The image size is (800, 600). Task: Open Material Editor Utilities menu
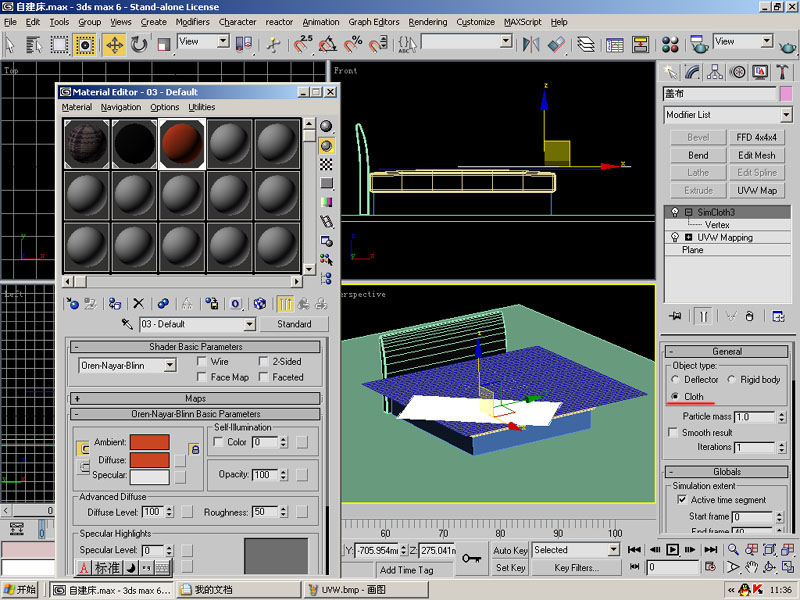coord(202,107)
